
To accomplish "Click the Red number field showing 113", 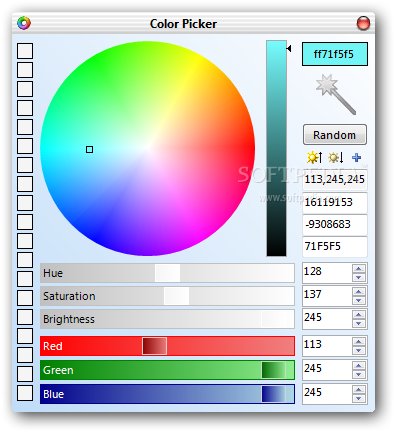I will point(327,346).
